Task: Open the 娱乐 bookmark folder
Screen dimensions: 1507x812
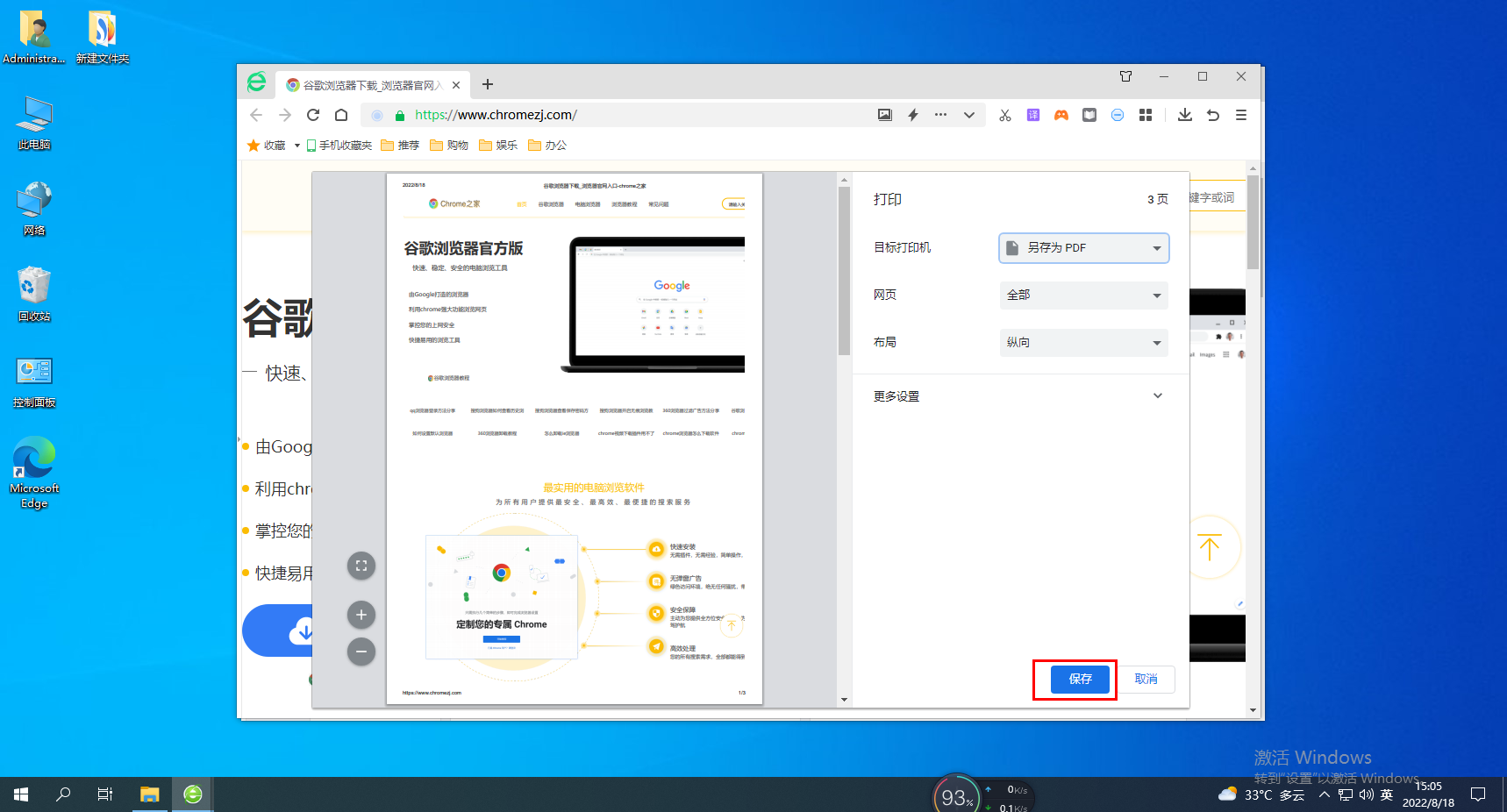Action: click(x=498, y=146)
